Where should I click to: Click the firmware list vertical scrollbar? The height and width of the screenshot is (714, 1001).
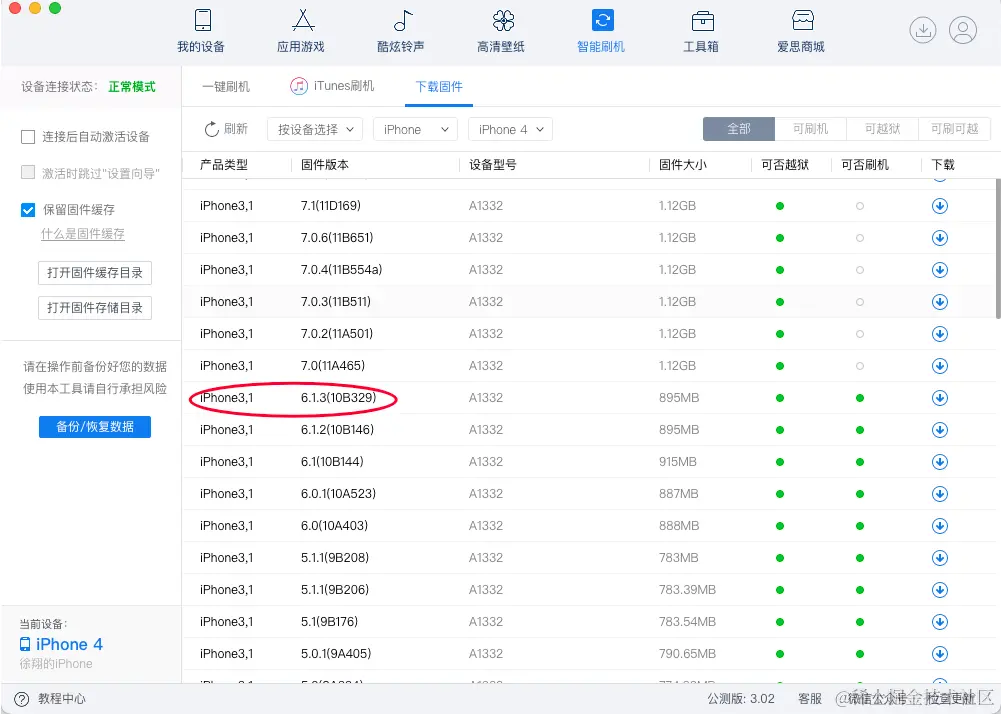pos(997,249)
